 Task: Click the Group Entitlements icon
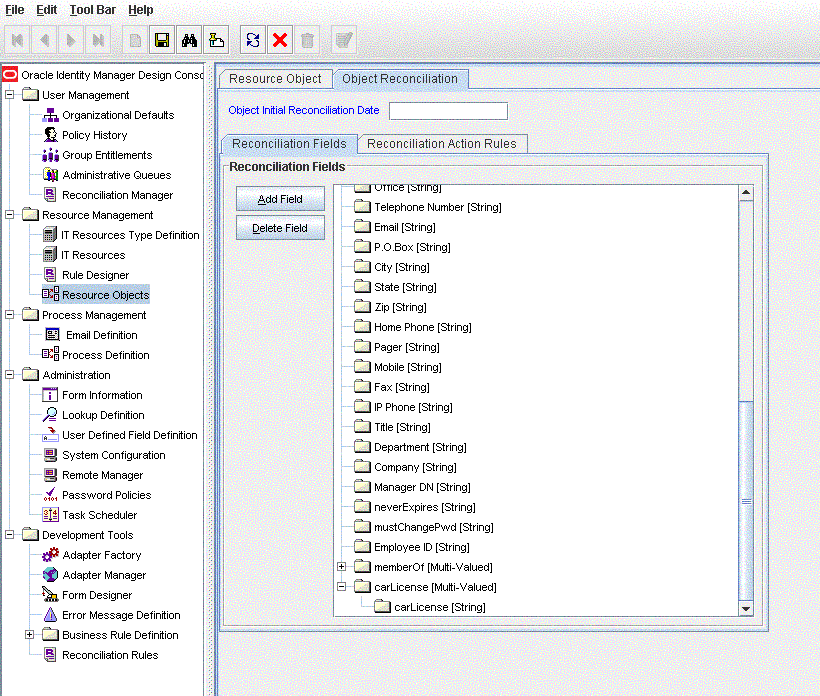(x=51, y=155)
